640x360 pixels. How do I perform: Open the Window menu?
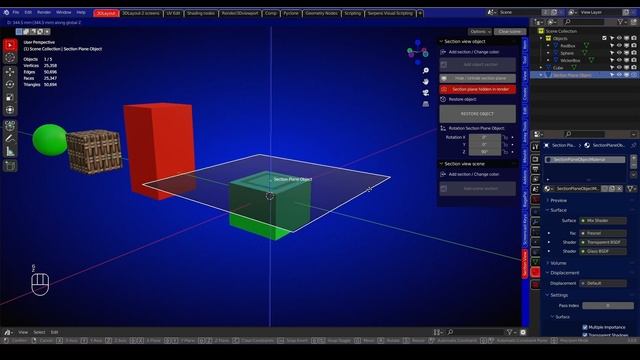pyautogui.click(x=64, y=13)
